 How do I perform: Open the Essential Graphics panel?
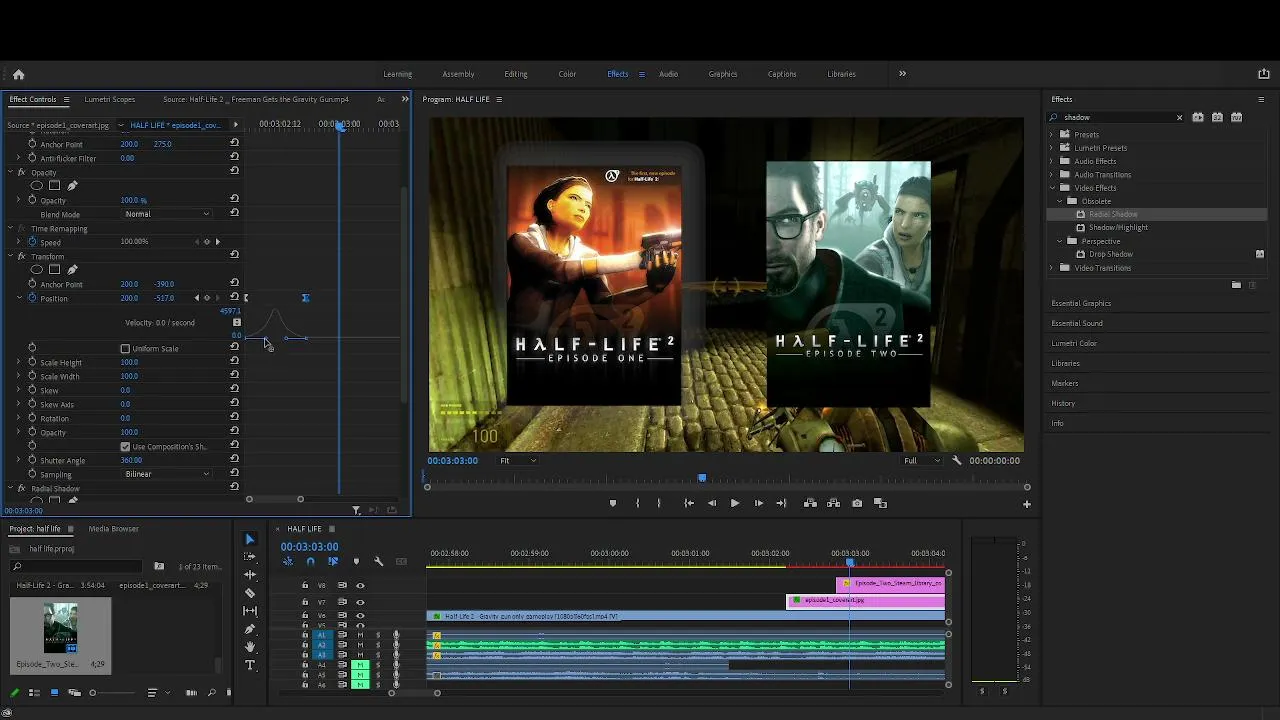click(1081, 303)
